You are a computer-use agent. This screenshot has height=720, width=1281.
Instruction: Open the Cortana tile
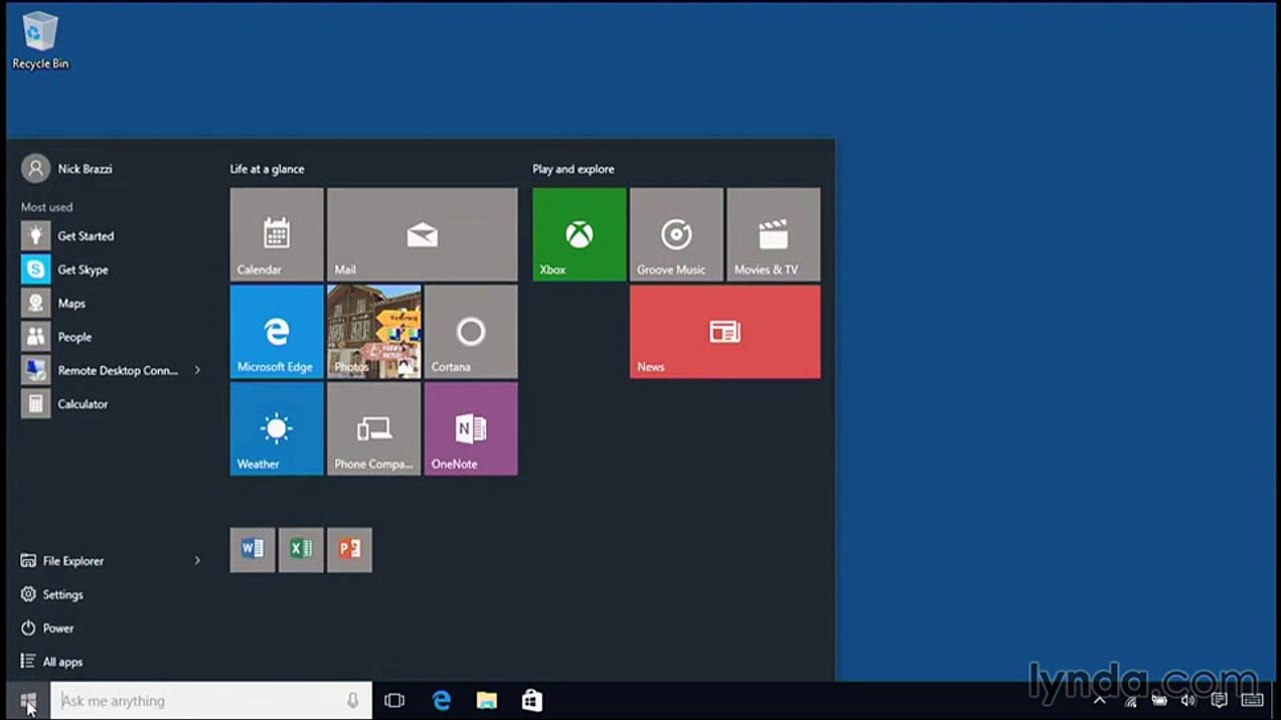click(x=471, y=331)
